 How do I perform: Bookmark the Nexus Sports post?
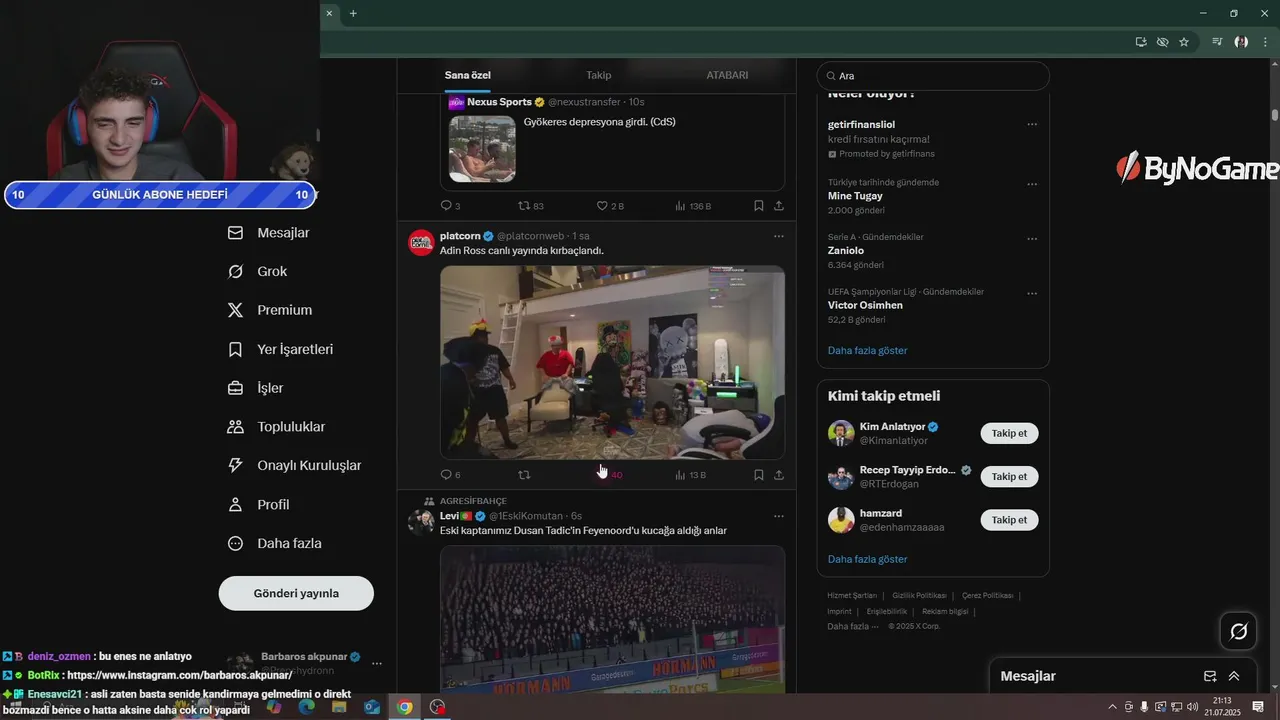[759, 206]
